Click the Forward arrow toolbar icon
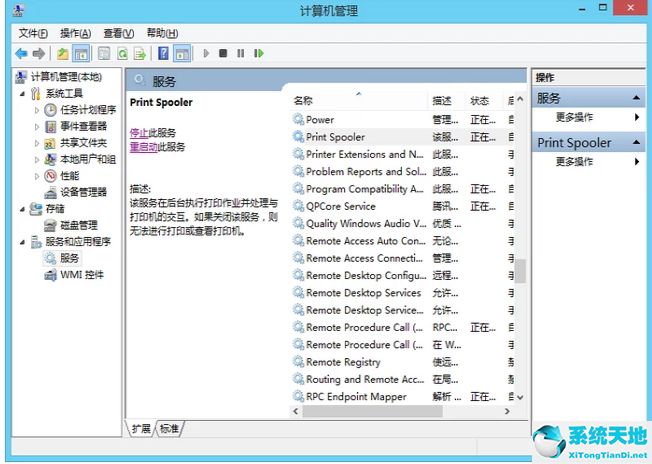The width and height of the screenshot is (652, 464). (39, 53)
